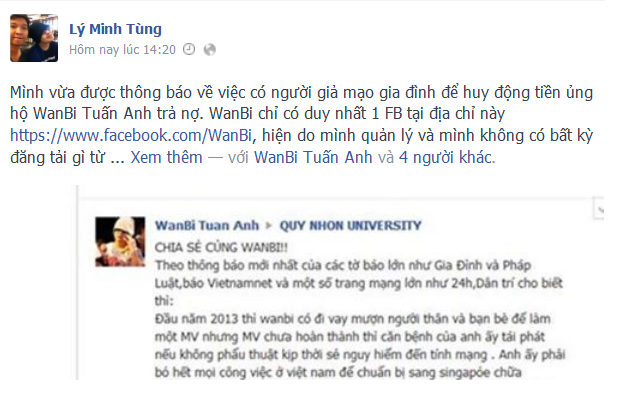Open dropdown arrow at shared post corner
621x406 pixels.
[599, 208]
